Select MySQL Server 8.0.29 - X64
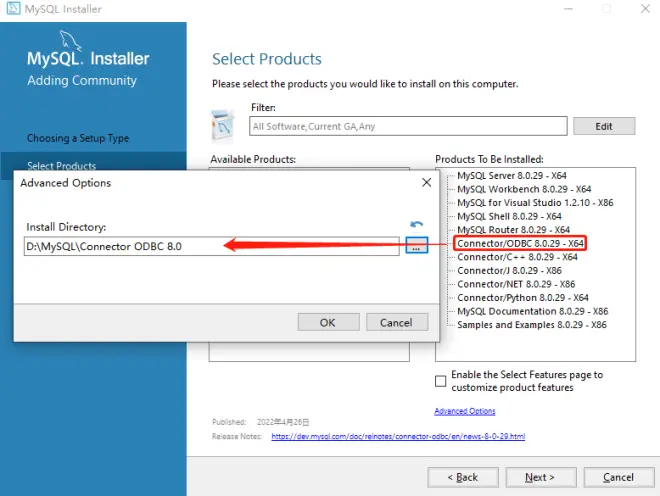This screenshot has width=660, height=496. (x=511, y=175)
